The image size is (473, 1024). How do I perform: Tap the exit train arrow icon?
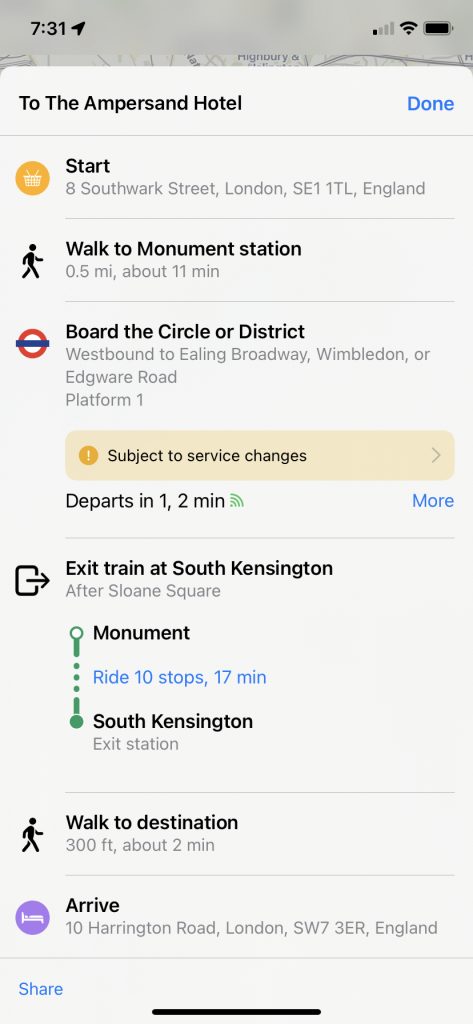32,581
